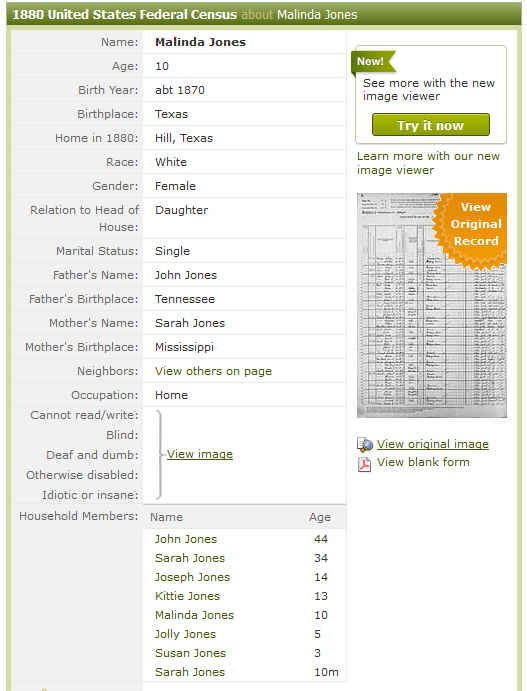Open household member Sarah Jones, age 34

click(x=189, y=558)
